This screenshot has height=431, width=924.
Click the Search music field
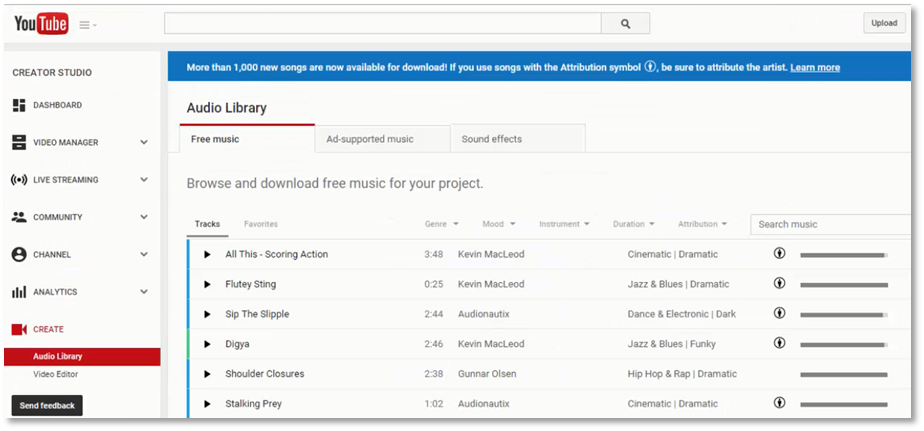[830, 225]
